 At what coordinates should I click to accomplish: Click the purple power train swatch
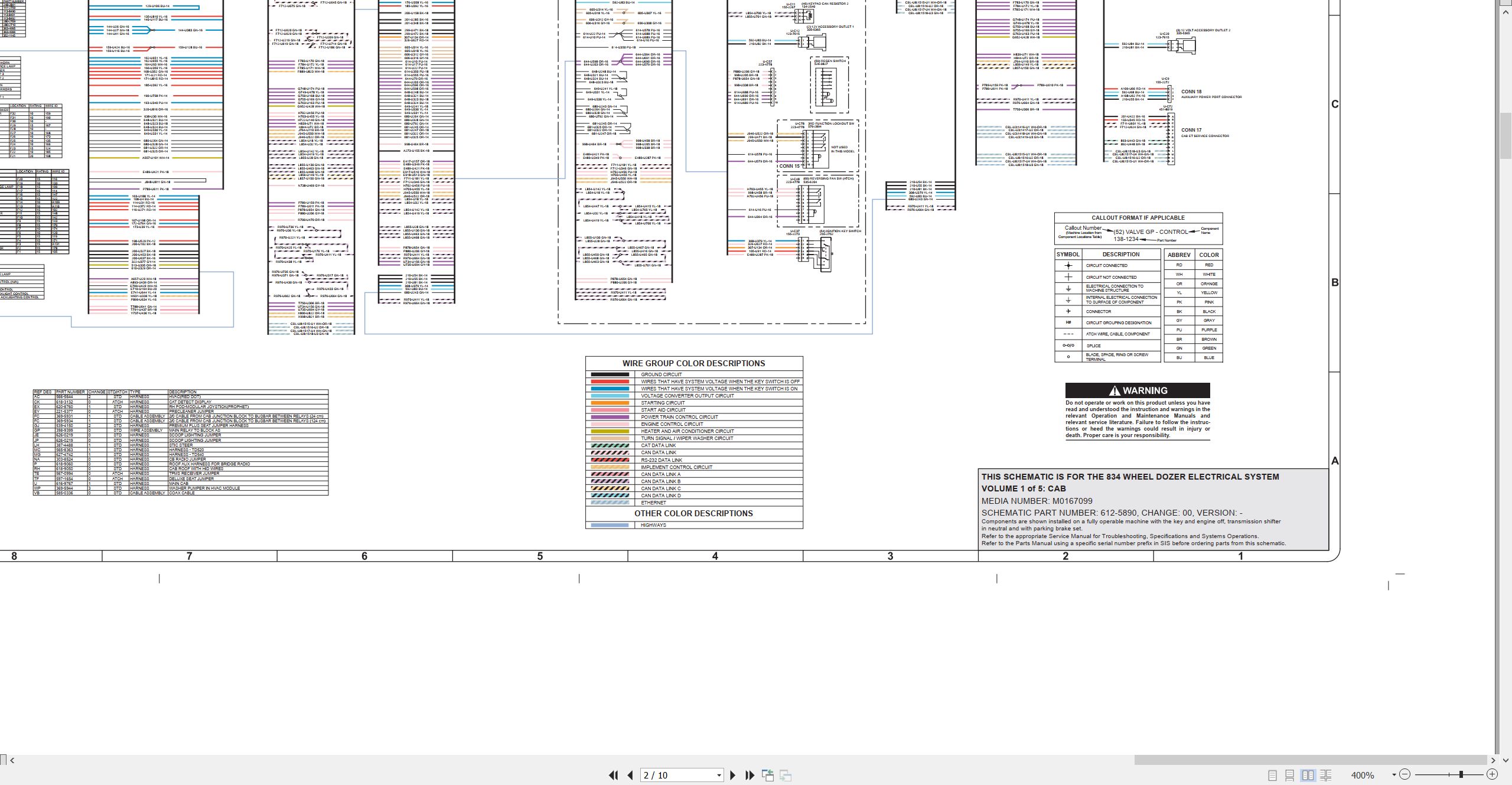click(x=610, y=417)
